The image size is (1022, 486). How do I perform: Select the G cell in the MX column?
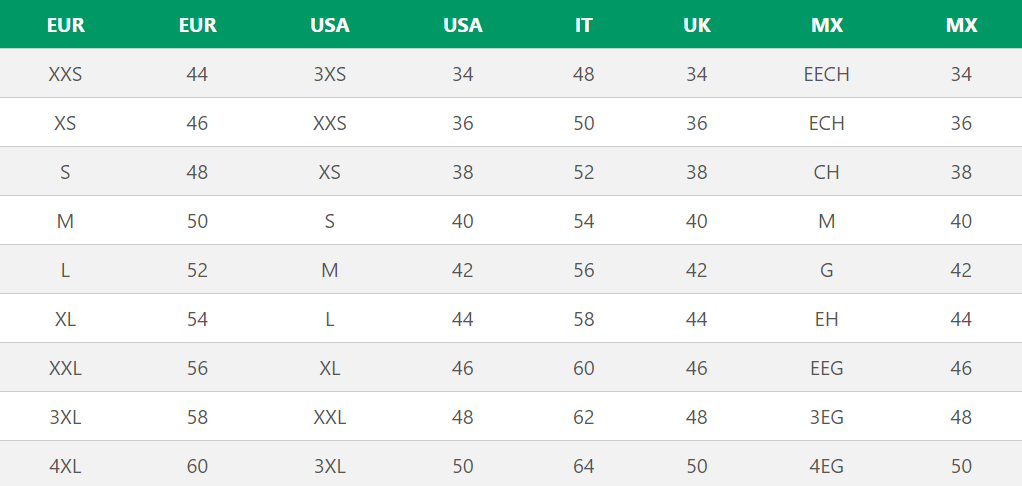[x=826, y=270]
